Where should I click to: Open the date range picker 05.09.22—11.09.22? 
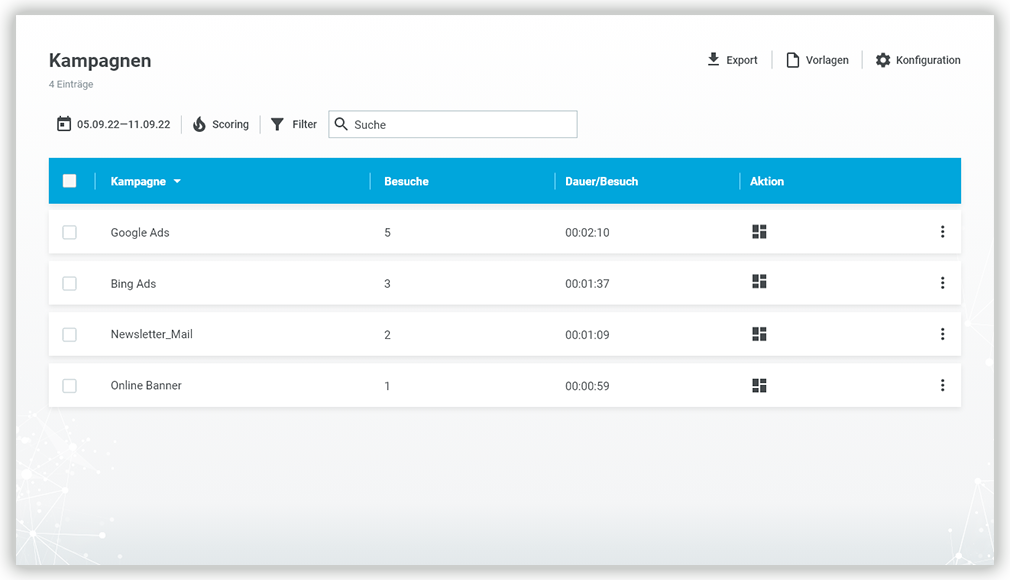pyautogui.click(x=113, y=124)
